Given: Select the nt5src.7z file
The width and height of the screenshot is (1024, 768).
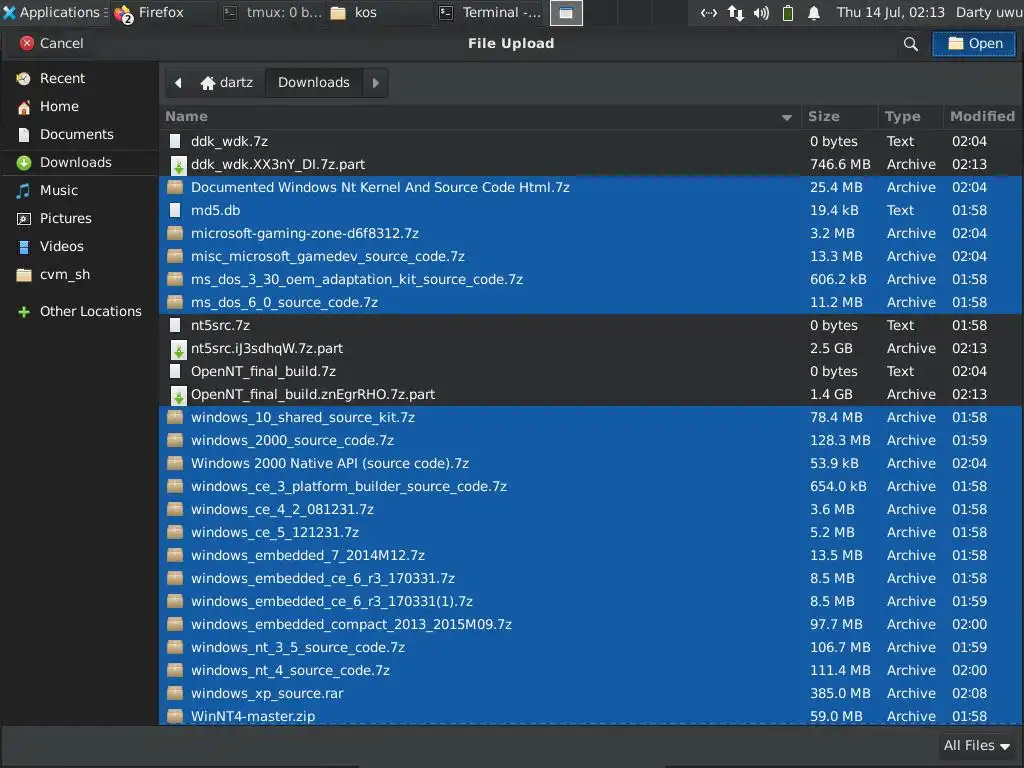Looking at the screenshot, I should click(x=591, y=325).
